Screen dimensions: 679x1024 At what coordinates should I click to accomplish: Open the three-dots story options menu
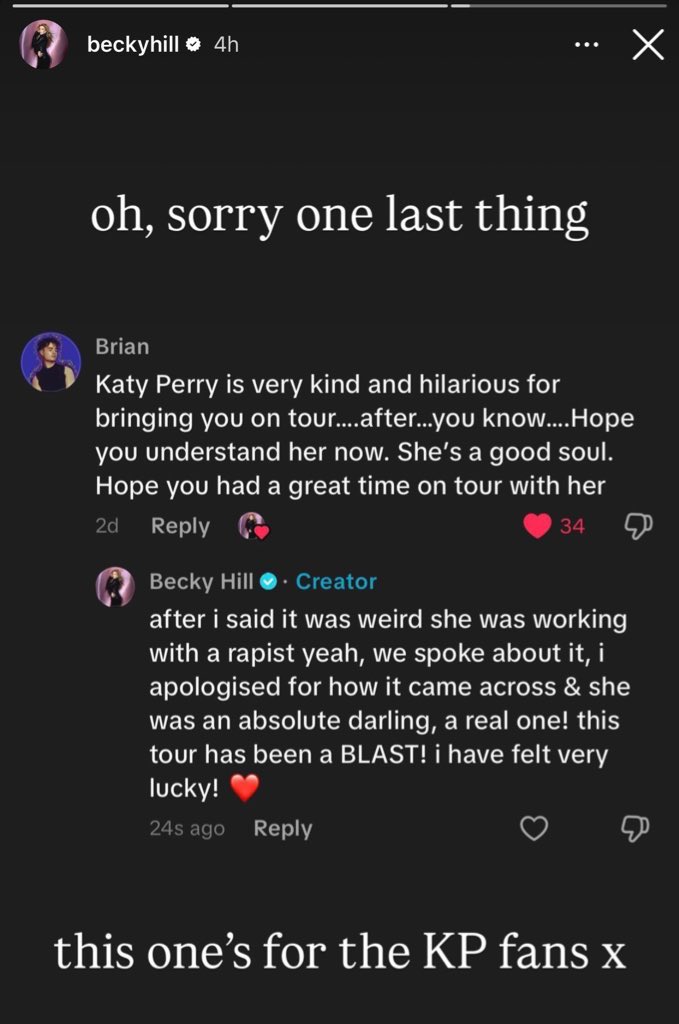click(x=587, y=45)
